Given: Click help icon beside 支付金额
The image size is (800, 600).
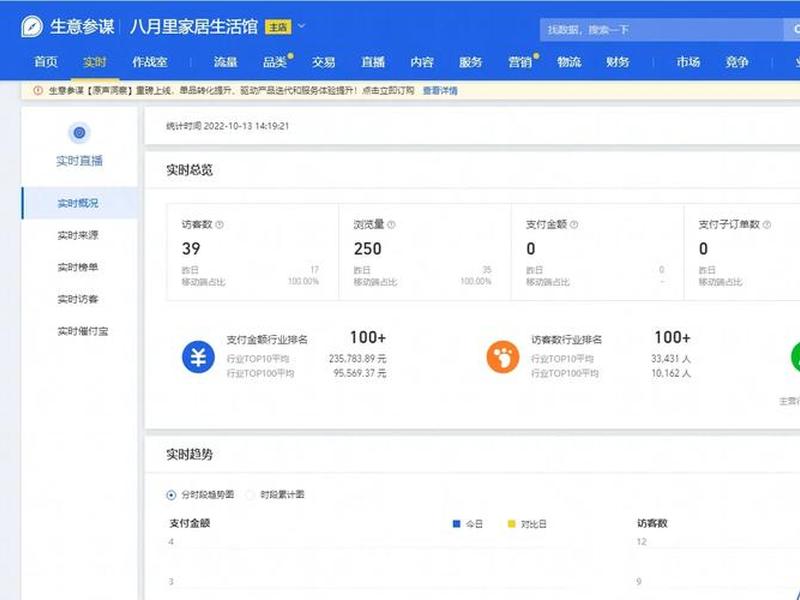Looking at the screenshot, I should (574, 224).
